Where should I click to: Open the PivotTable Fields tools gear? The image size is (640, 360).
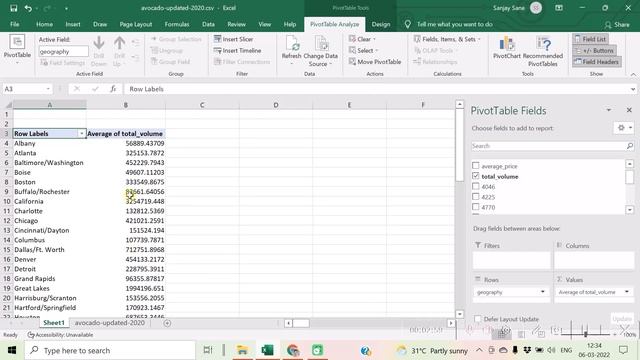(x=624, y=128)
